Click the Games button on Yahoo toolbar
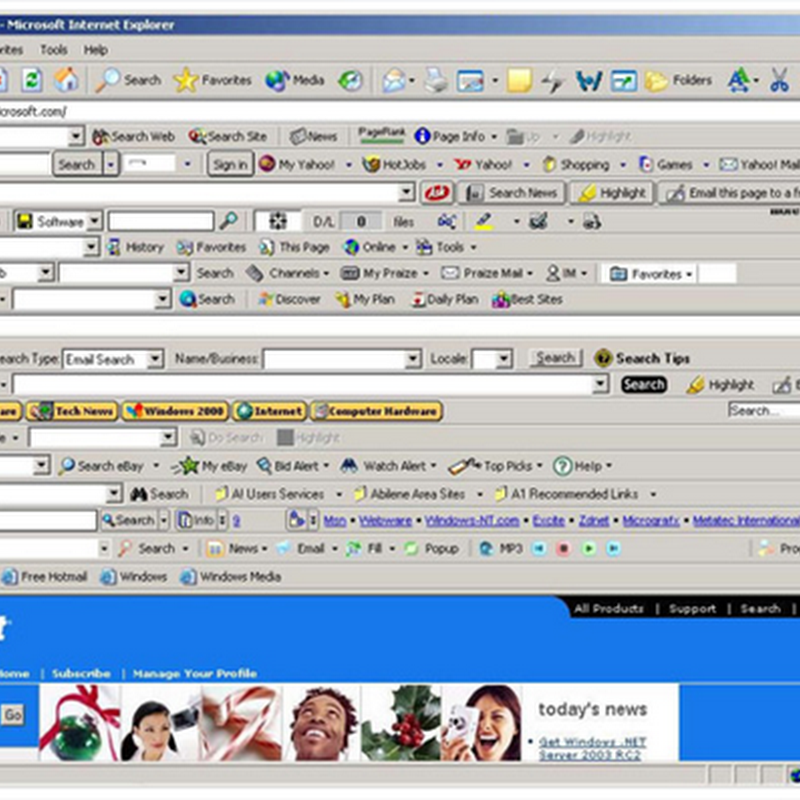The image size is (800, 800). (x=666, y=164)
